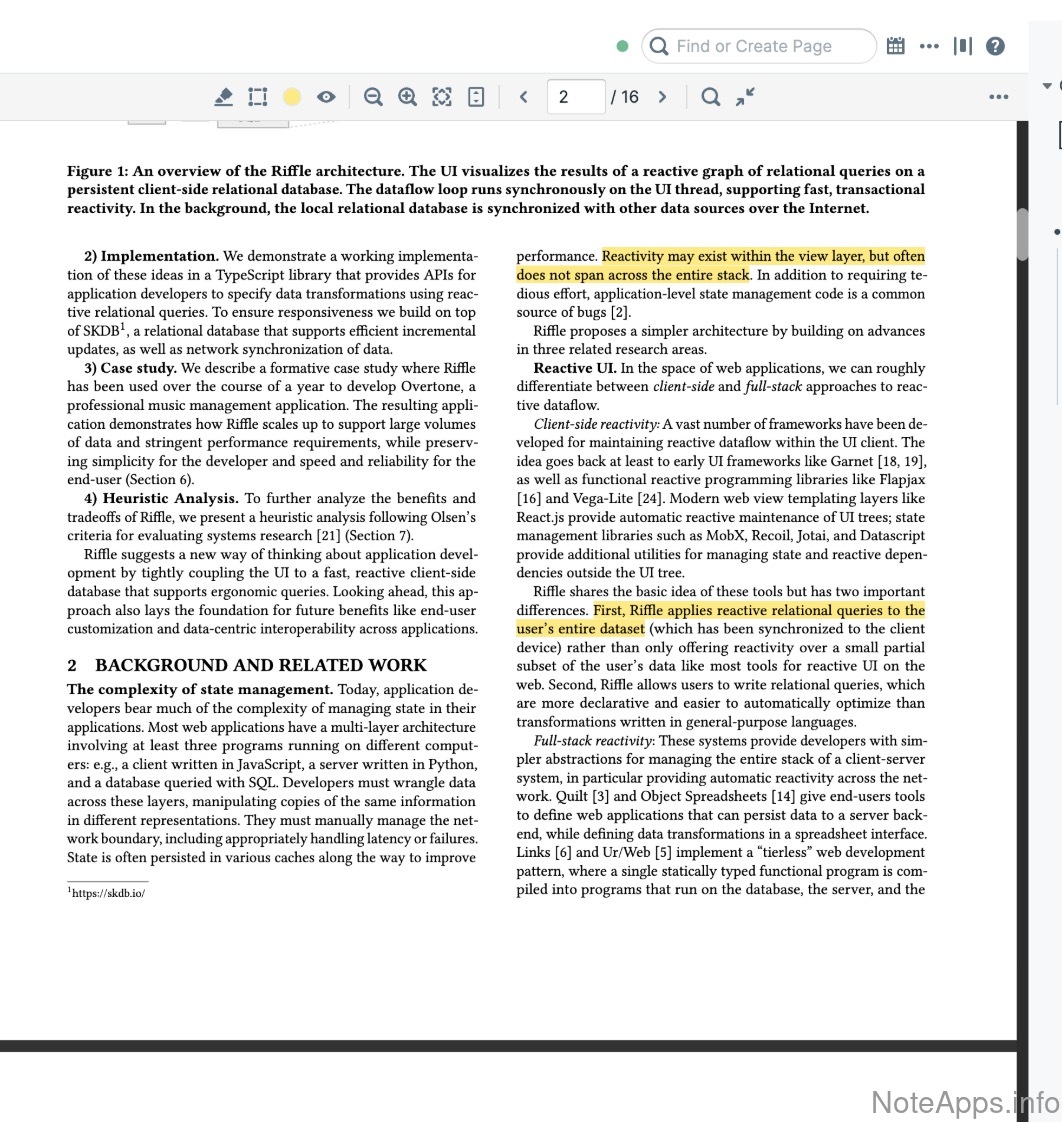The image size is (1062, 1122).
Task: Toggle fit-to-width page mode
Action: (476, 97)
